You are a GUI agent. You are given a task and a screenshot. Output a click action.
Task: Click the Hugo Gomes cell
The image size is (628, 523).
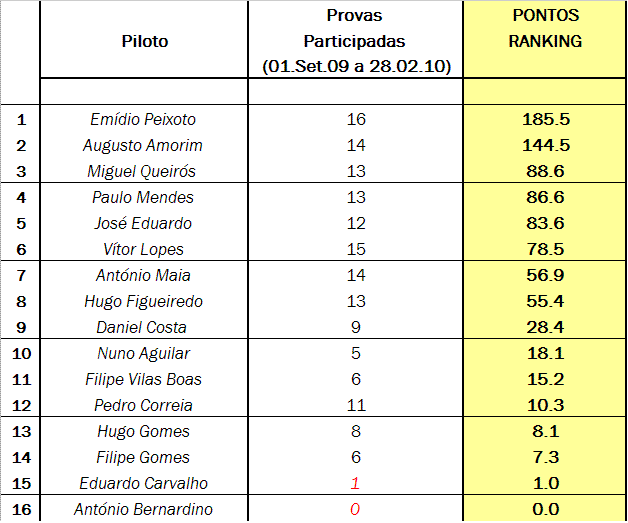click(x=144, y=431)
